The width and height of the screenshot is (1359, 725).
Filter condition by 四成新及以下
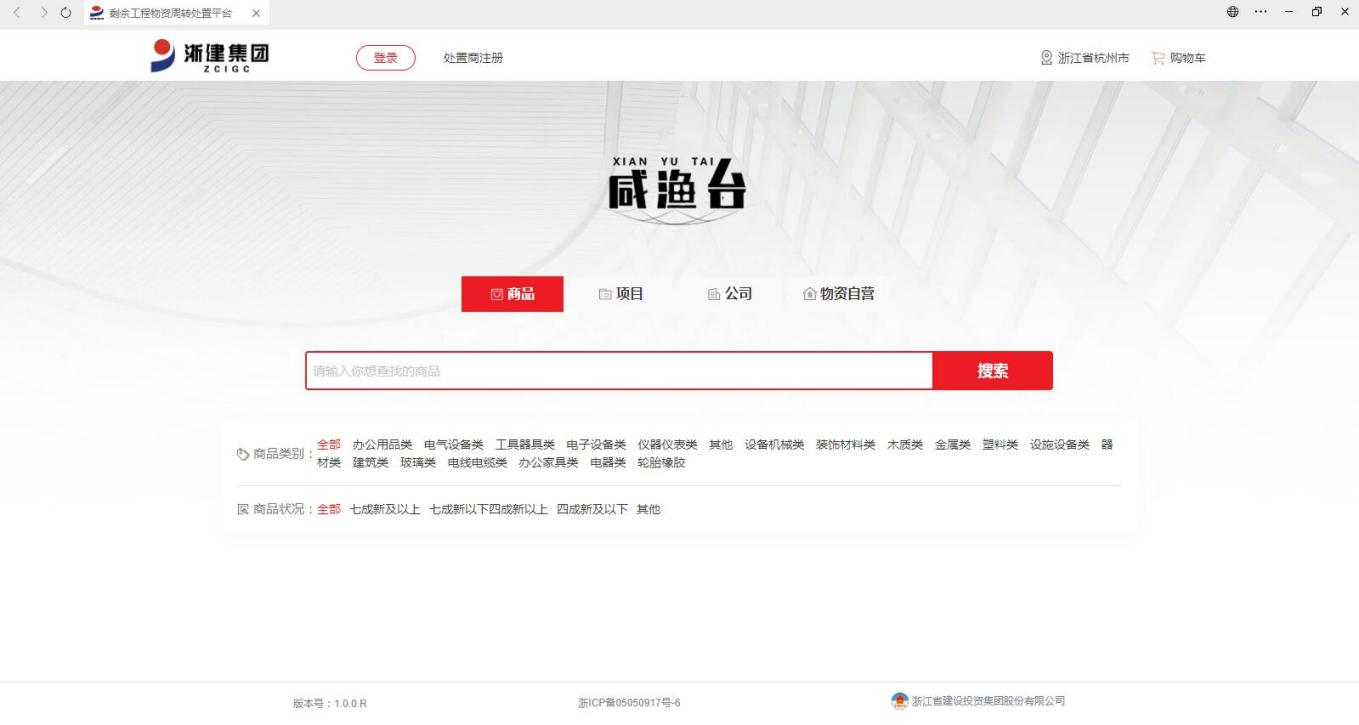coord(593,509)
